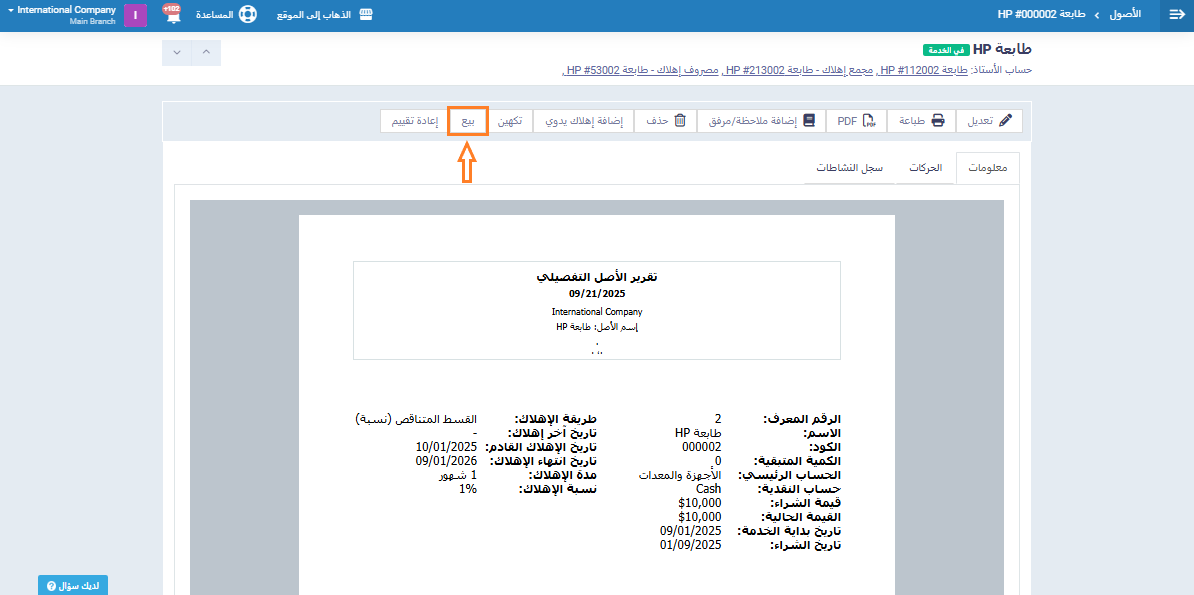This screenshot has width=1194, height=595.
Task: Click the Edit (تعديل) pencil button
Action: (x=990, y=121)
